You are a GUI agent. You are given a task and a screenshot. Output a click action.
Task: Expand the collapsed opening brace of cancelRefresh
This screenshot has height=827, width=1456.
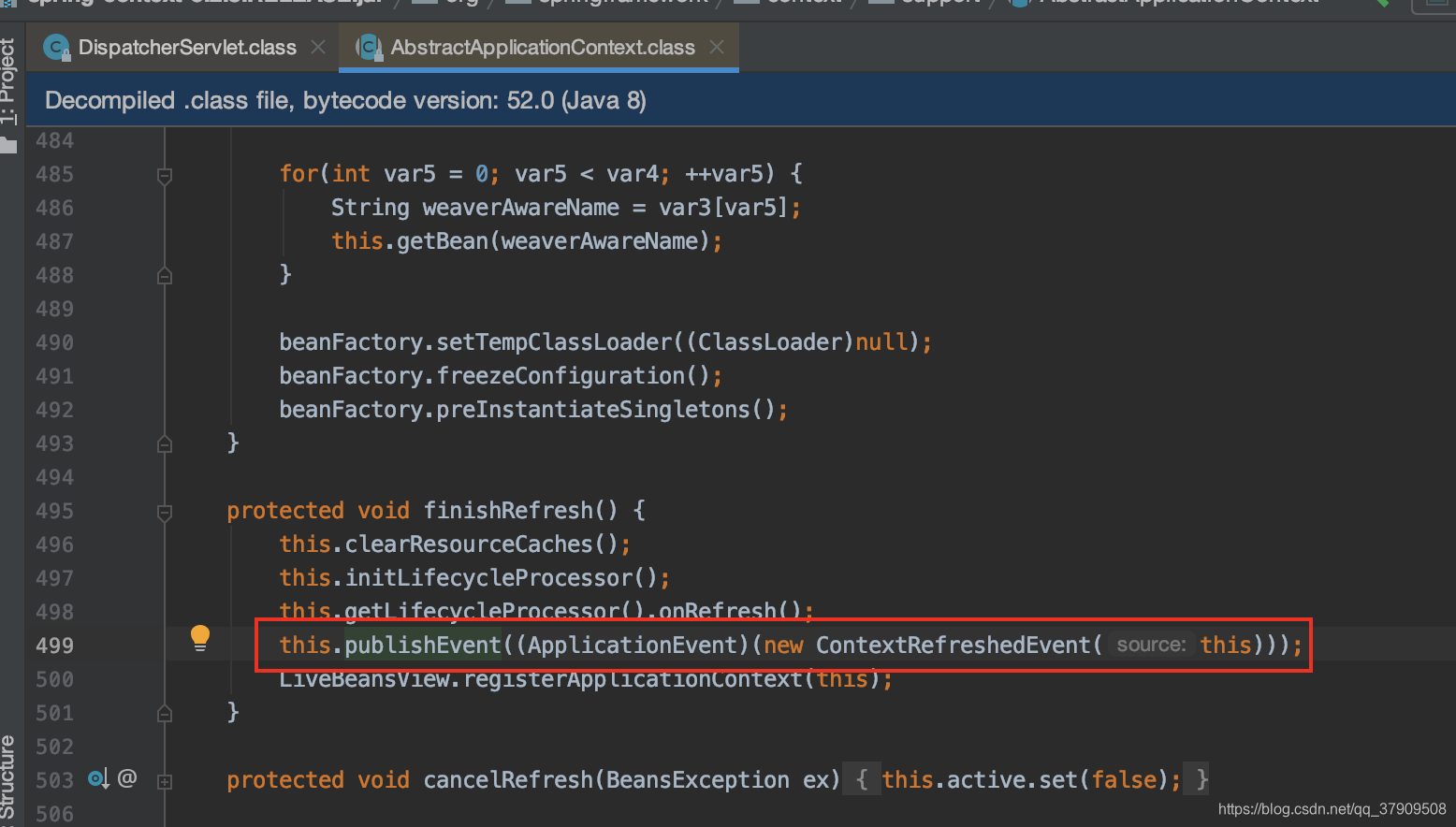pos(863,779)
